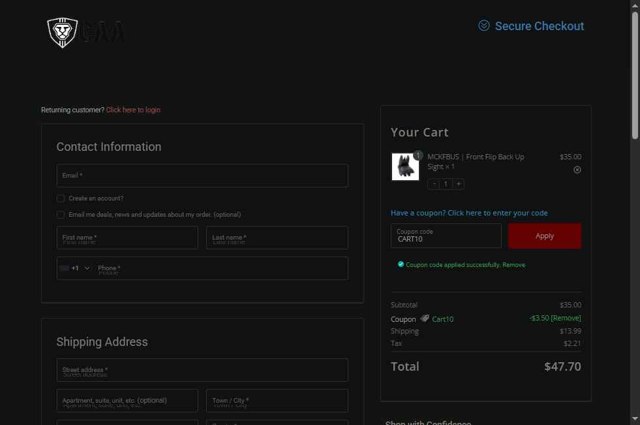Image resolution: width=640 pixels, height=425 pixels.
Task: Click the Cart10 coupon label
Action: click(443, 319)
